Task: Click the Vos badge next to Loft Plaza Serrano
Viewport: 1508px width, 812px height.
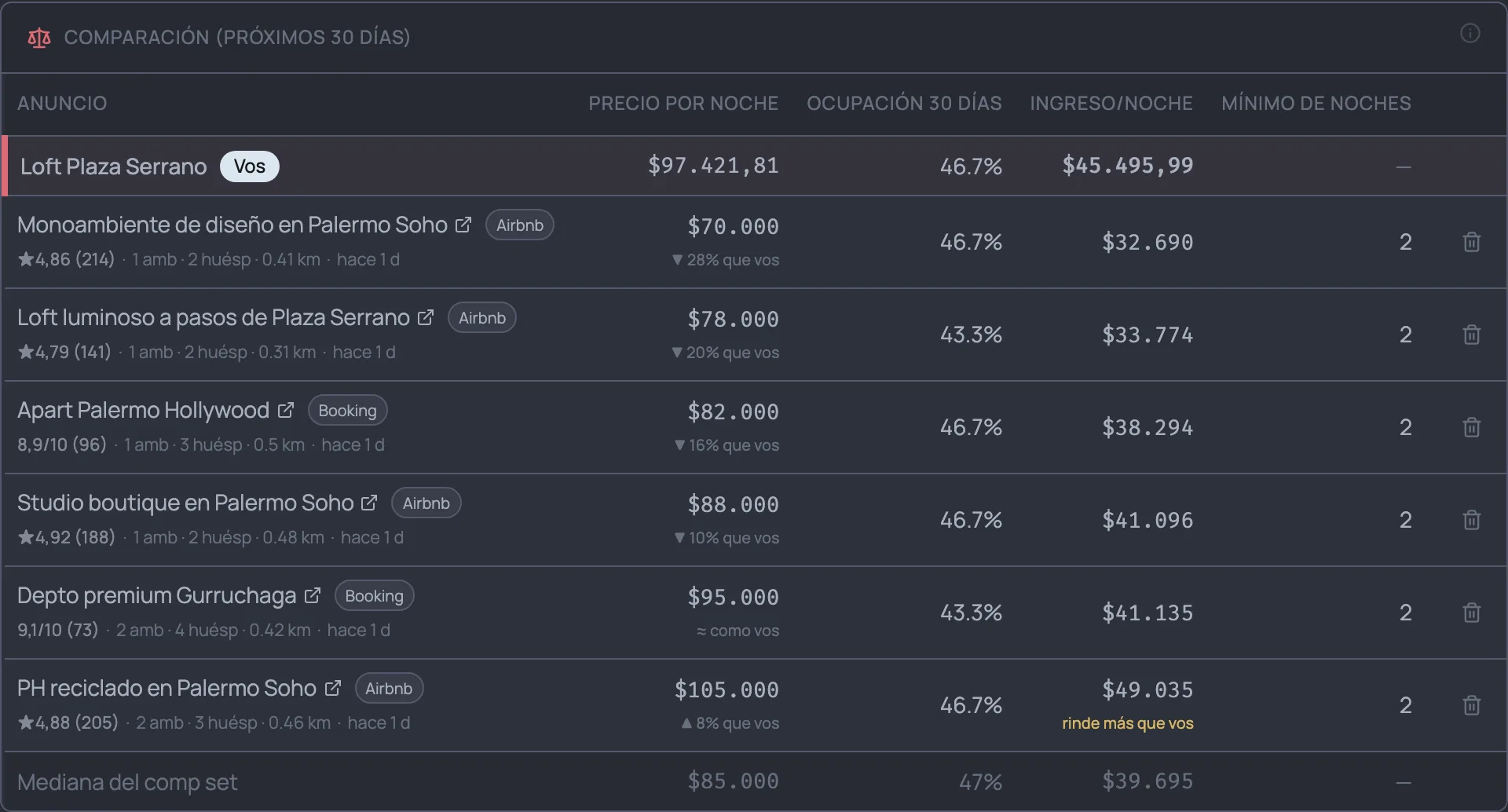Action: click(x=249, y=166)
